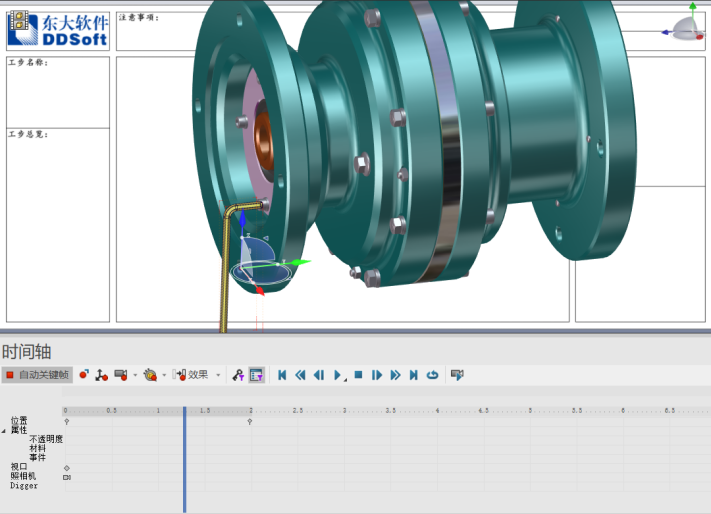The width and height of the screenshot is (711, 514).
Task: Open the Digger keyframe dropdown arrow
Action: pyautogui.click(x=164, y=375)
